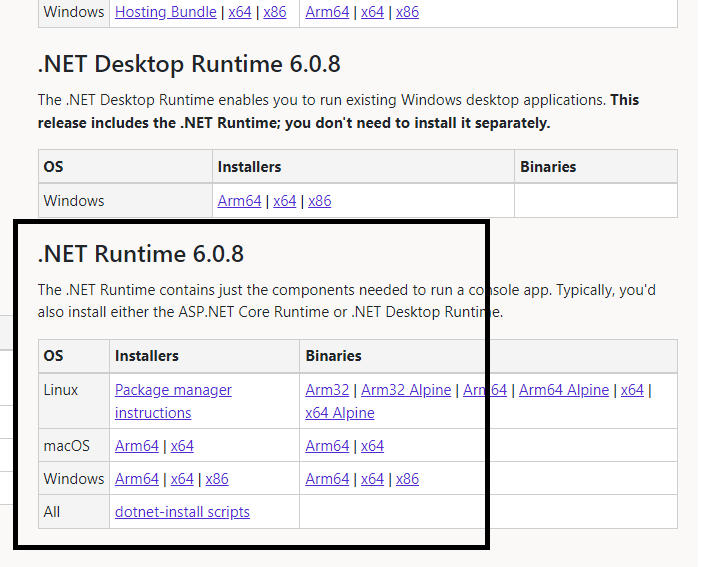717x567 pixels.
Task: Download x64 binary in top Windows row
Action: click(x=372, y=12)
